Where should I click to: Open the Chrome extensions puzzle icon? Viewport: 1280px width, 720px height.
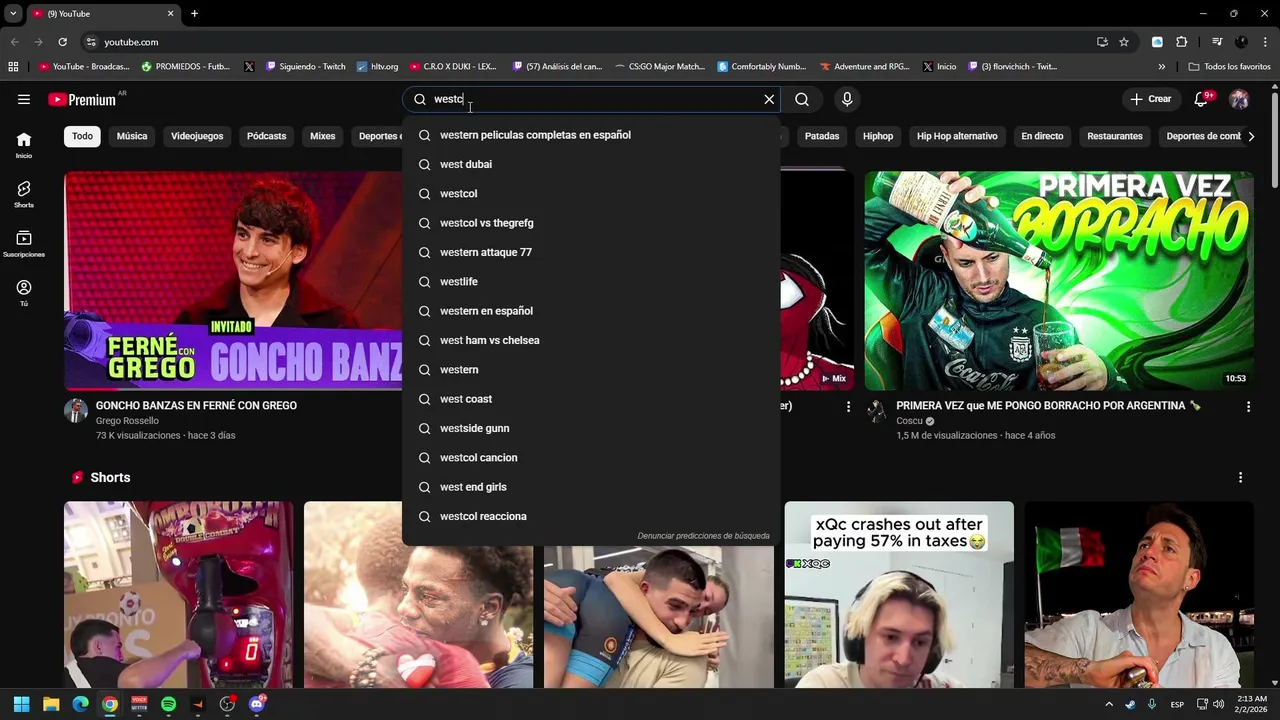1181,42
